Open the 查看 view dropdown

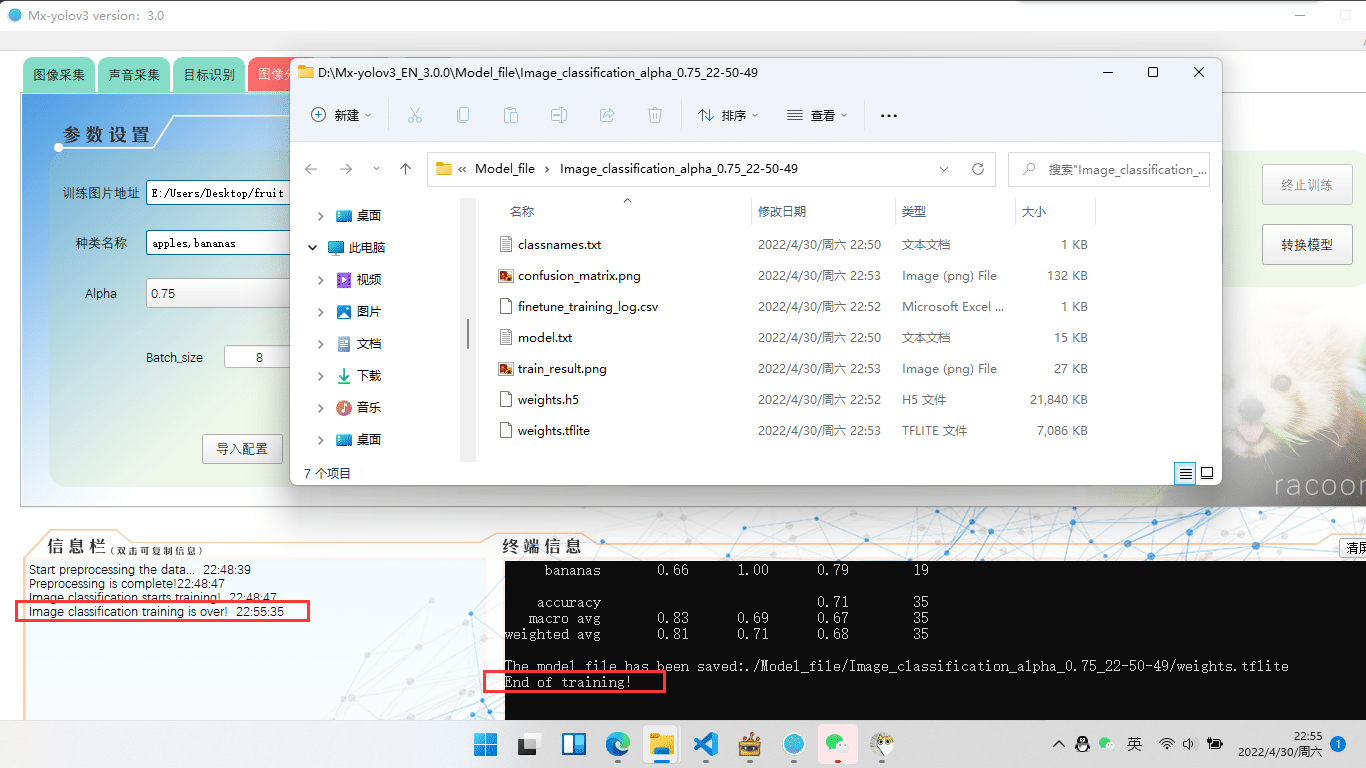817,116
